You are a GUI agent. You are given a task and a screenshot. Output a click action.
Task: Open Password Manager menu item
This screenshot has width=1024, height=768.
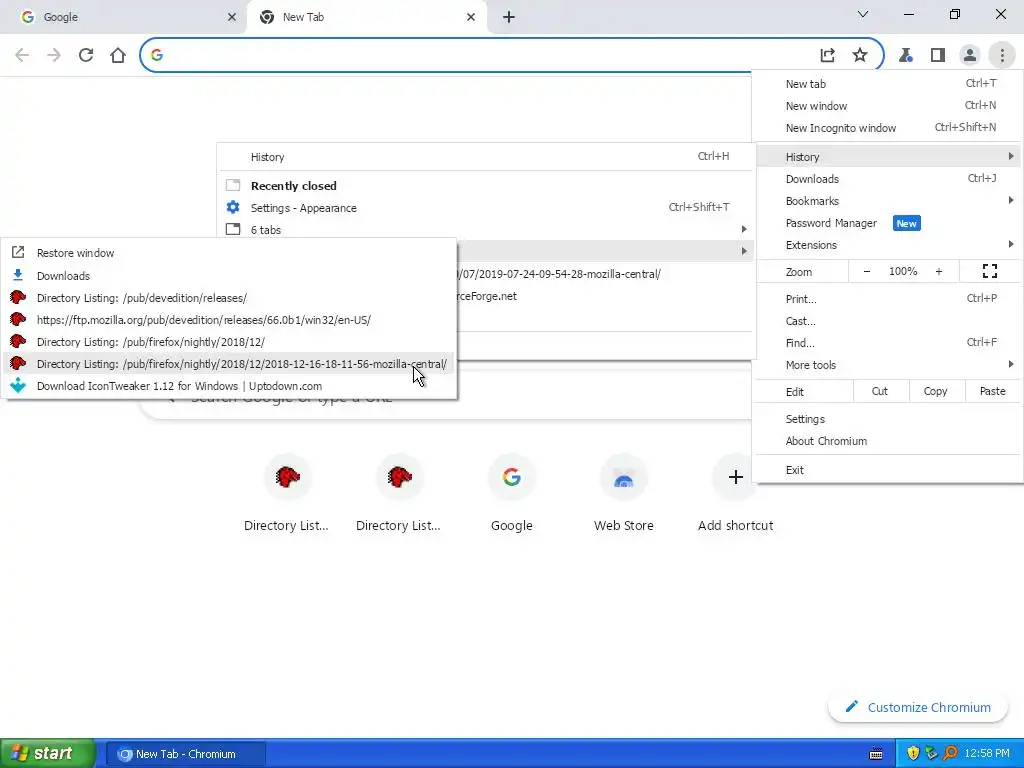(888, 223)
